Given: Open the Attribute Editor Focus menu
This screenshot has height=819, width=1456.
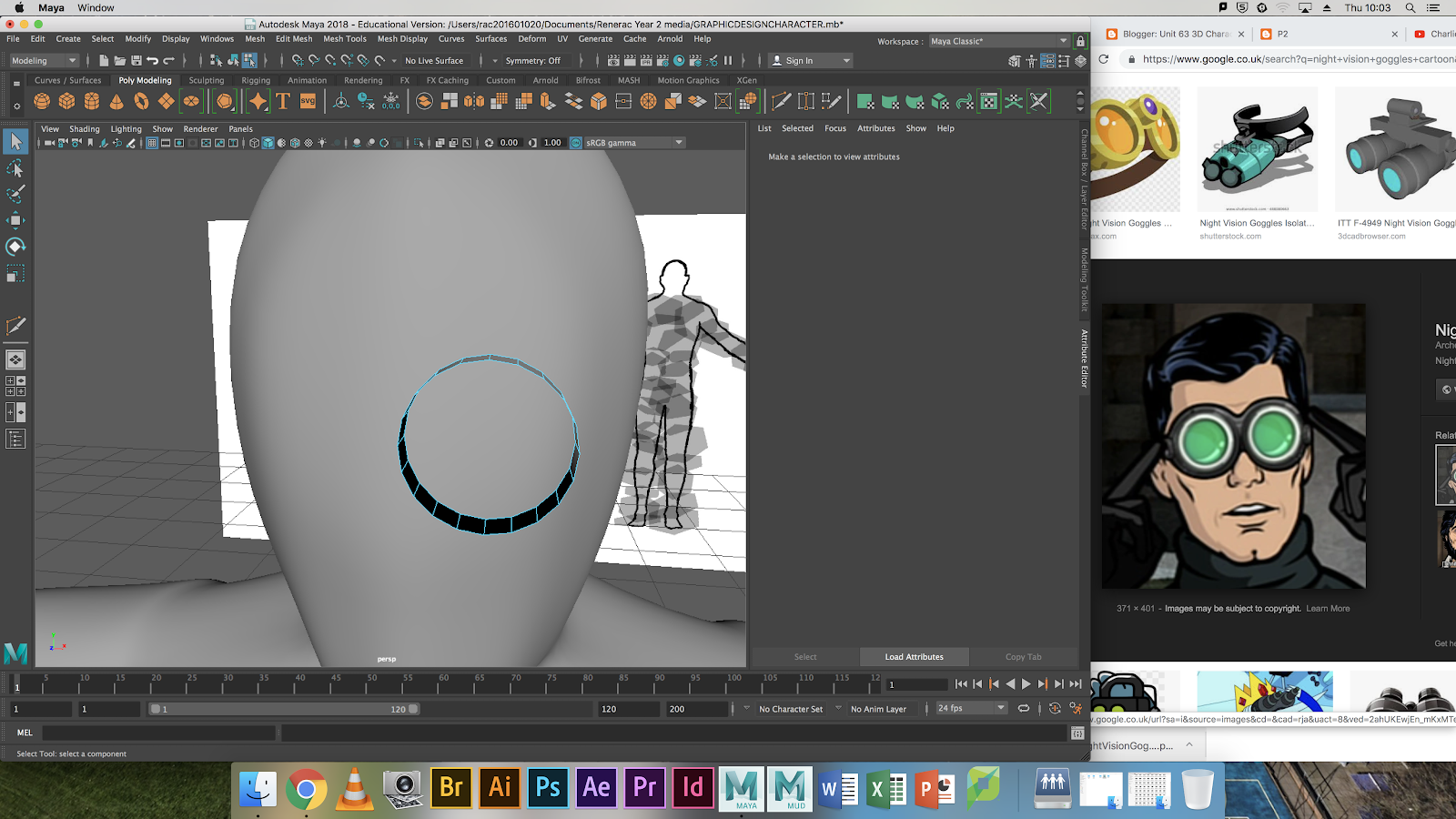Looking at the screenshot, I should tap(835, 128).
